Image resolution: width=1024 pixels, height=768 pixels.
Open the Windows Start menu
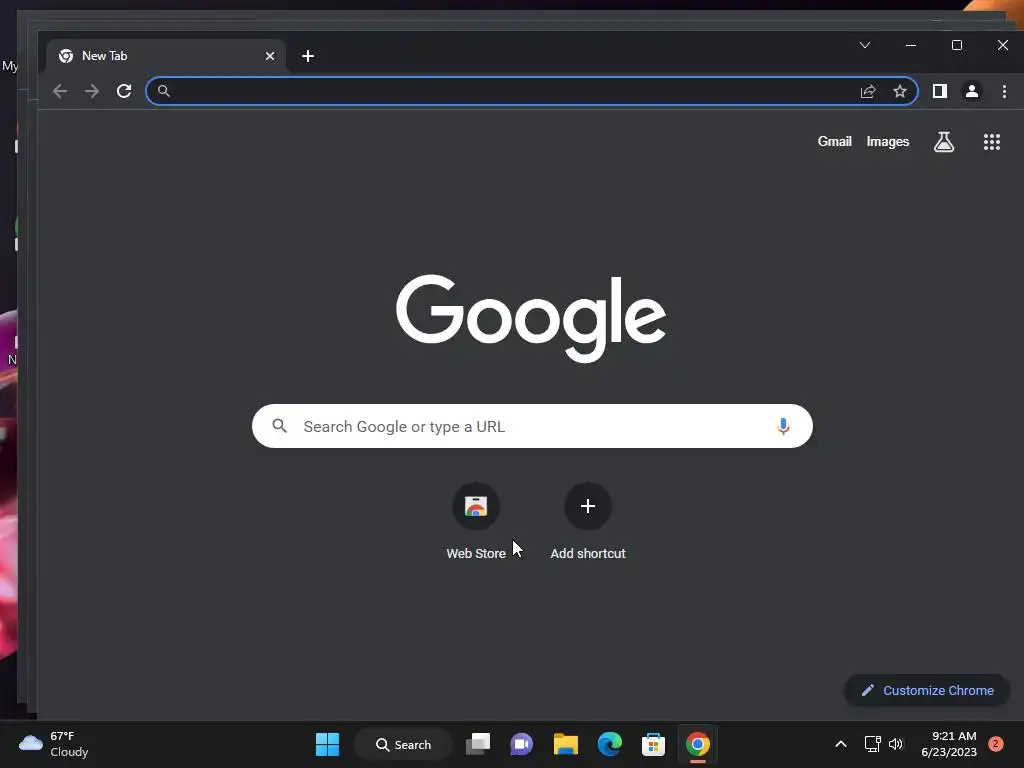tap(327, 744)
